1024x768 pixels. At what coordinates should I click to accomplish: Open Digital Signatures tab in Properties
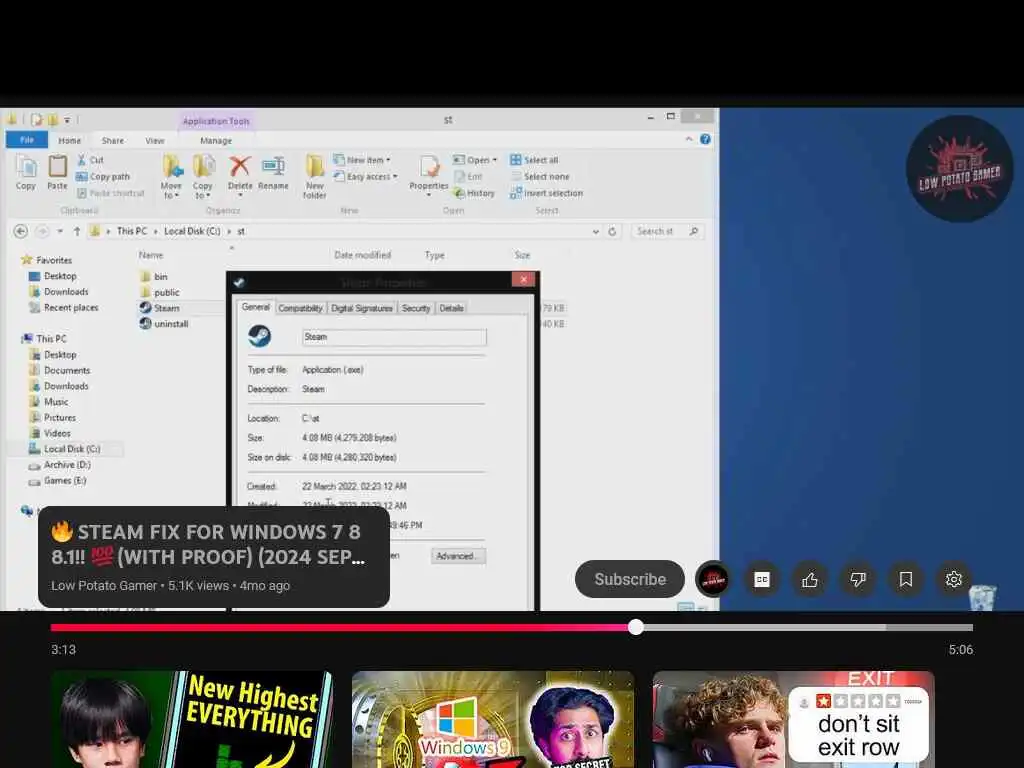click(x=362, y=308)
